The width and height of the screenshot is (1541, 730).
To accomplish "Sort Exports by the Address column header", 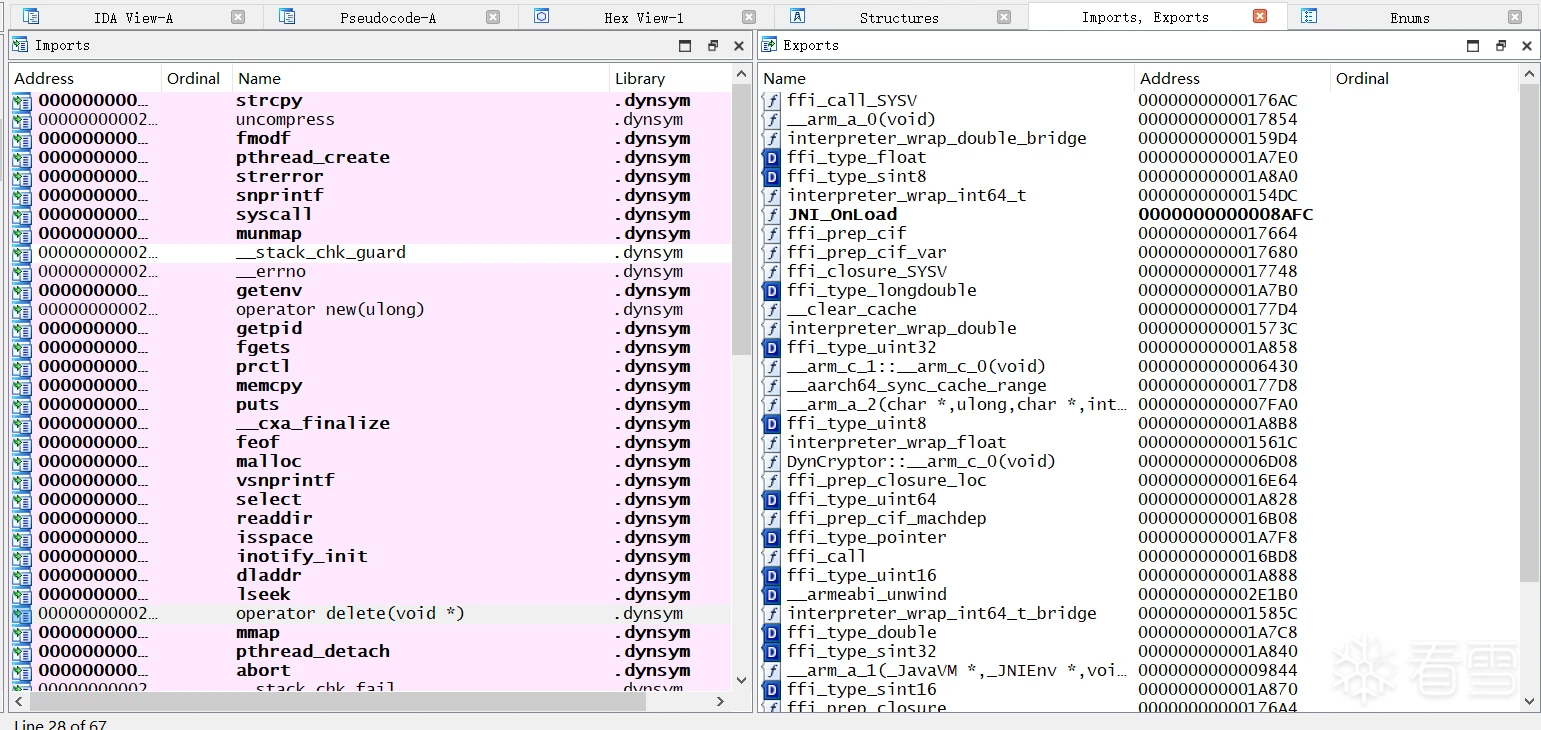I will tap(1233, 78).
